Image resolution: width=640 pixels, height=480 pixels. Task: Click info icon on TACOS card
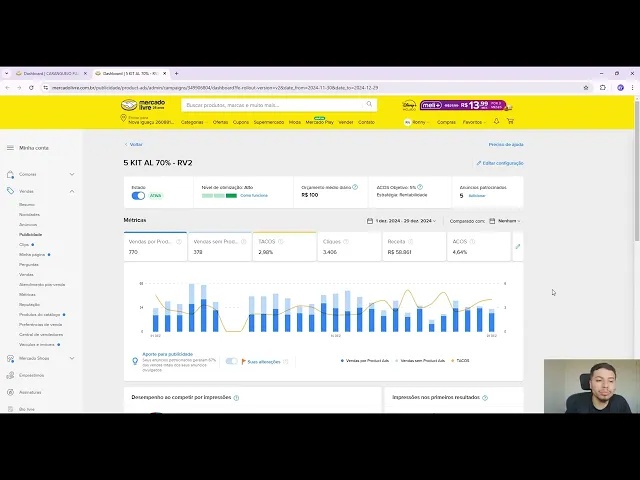tap(281, 242)
